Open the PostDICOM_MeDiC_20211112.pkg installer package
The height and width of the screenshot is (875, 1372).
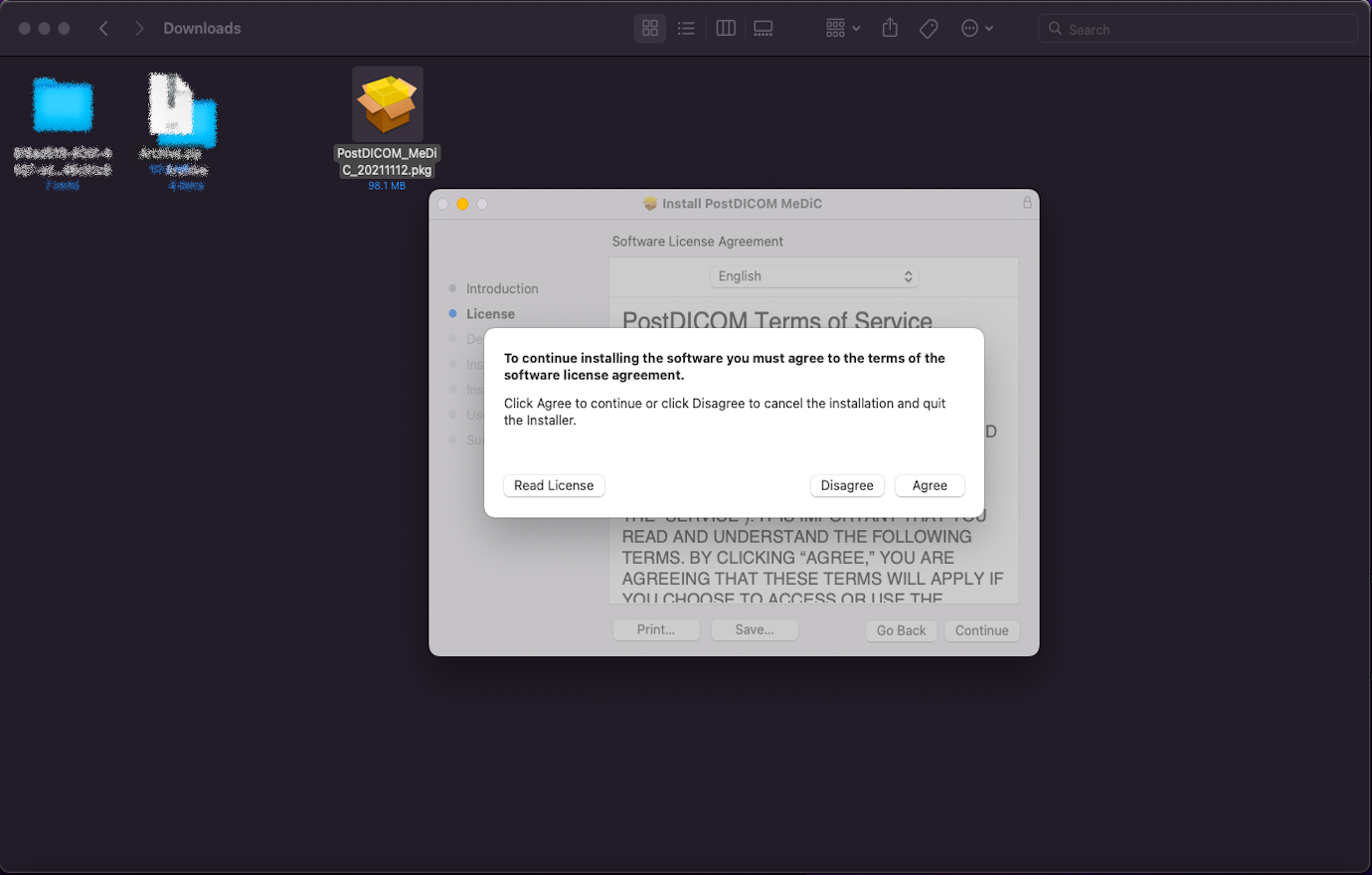[387, 102]
